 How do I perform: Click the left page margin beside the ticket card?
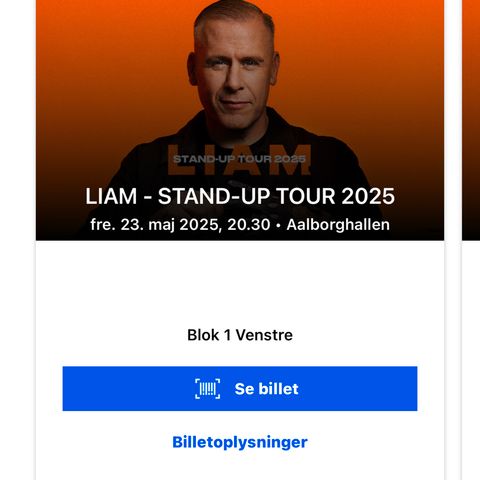[17, 240]
